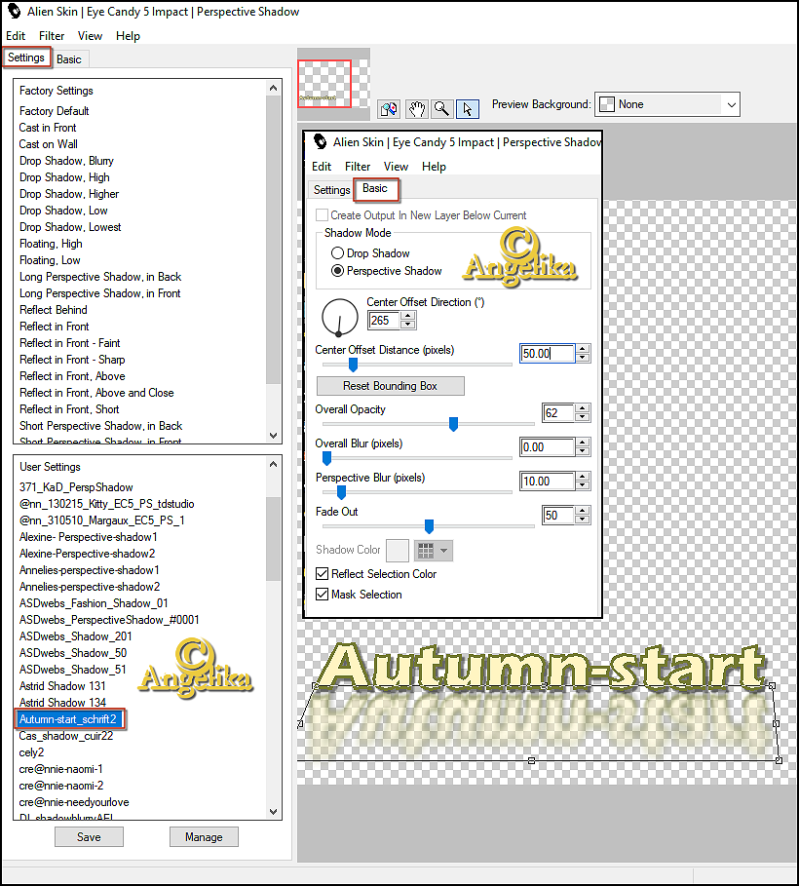Open the Edit menu in main window
The width and height of the screenshot is (799, 886).
[16, 36]
